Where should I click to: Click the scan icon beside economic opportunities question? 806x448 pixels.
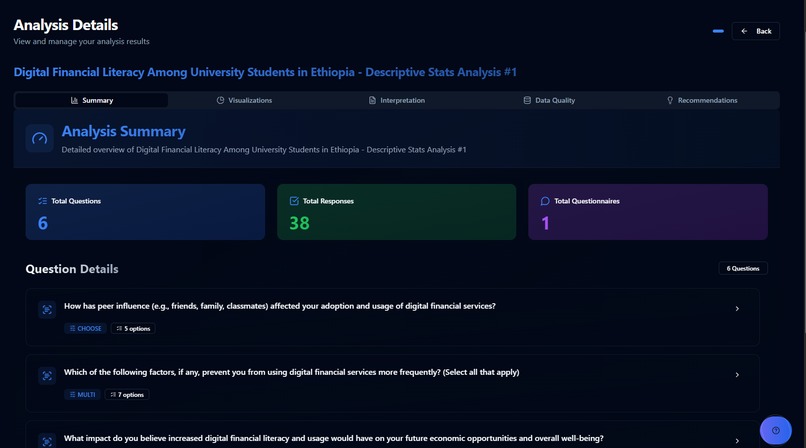[47, 441]
